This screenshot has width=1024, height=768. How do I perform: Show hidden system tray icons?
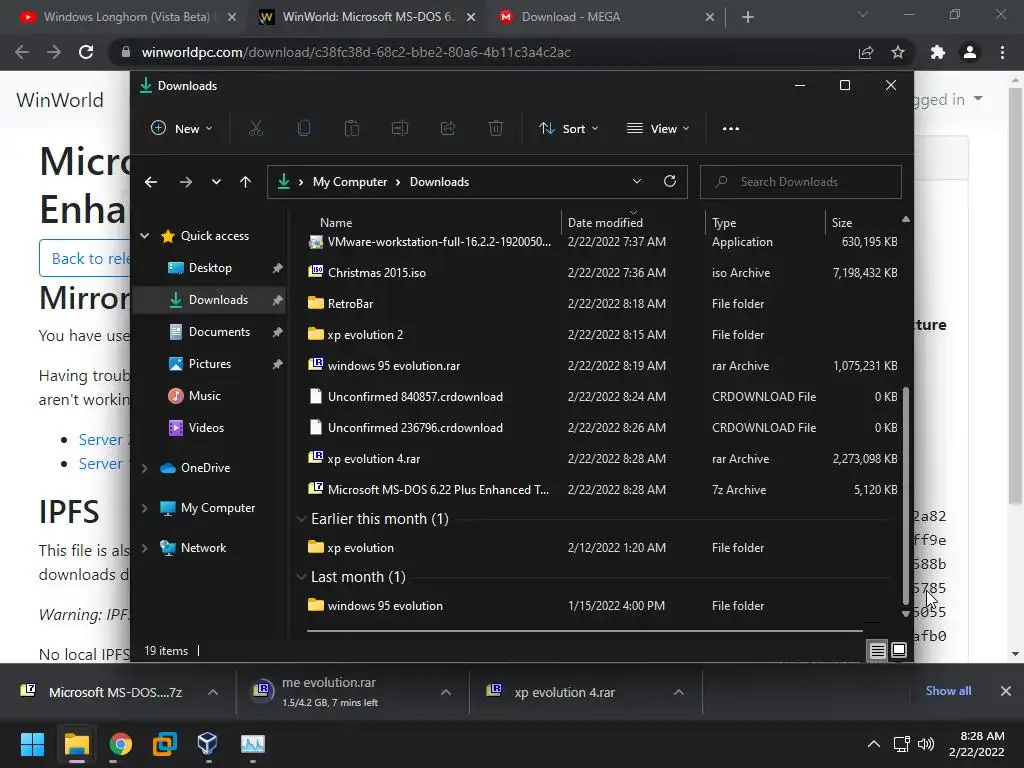(x=873, y=744)
